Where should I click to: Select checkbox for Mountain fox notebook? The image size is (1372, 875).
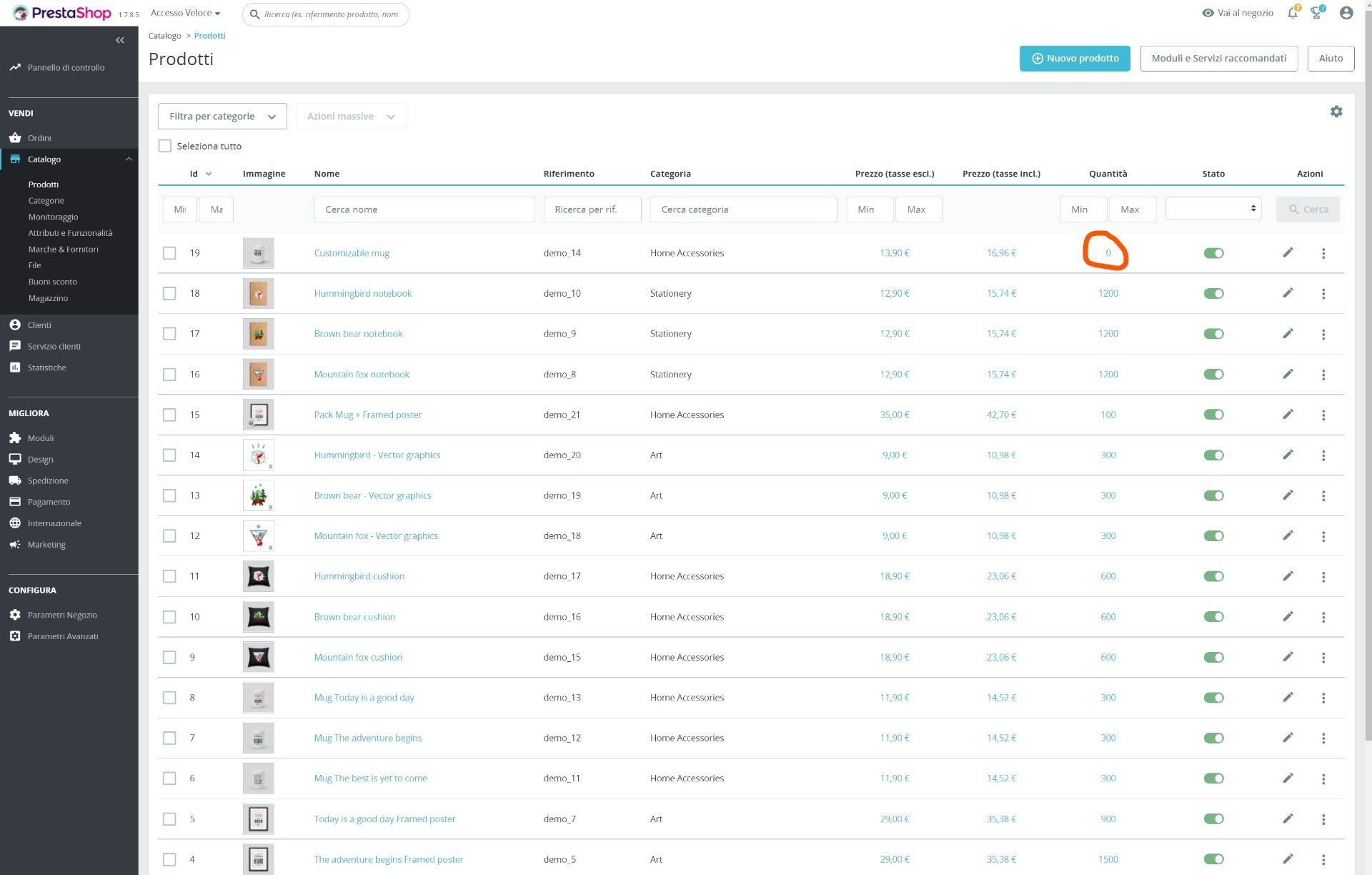tap(169, 374)
